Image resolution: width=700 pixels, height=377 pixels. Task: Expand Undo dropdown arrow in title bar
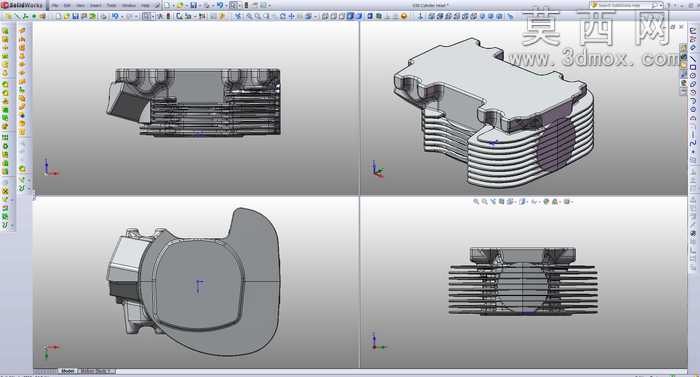pos(226,5)
